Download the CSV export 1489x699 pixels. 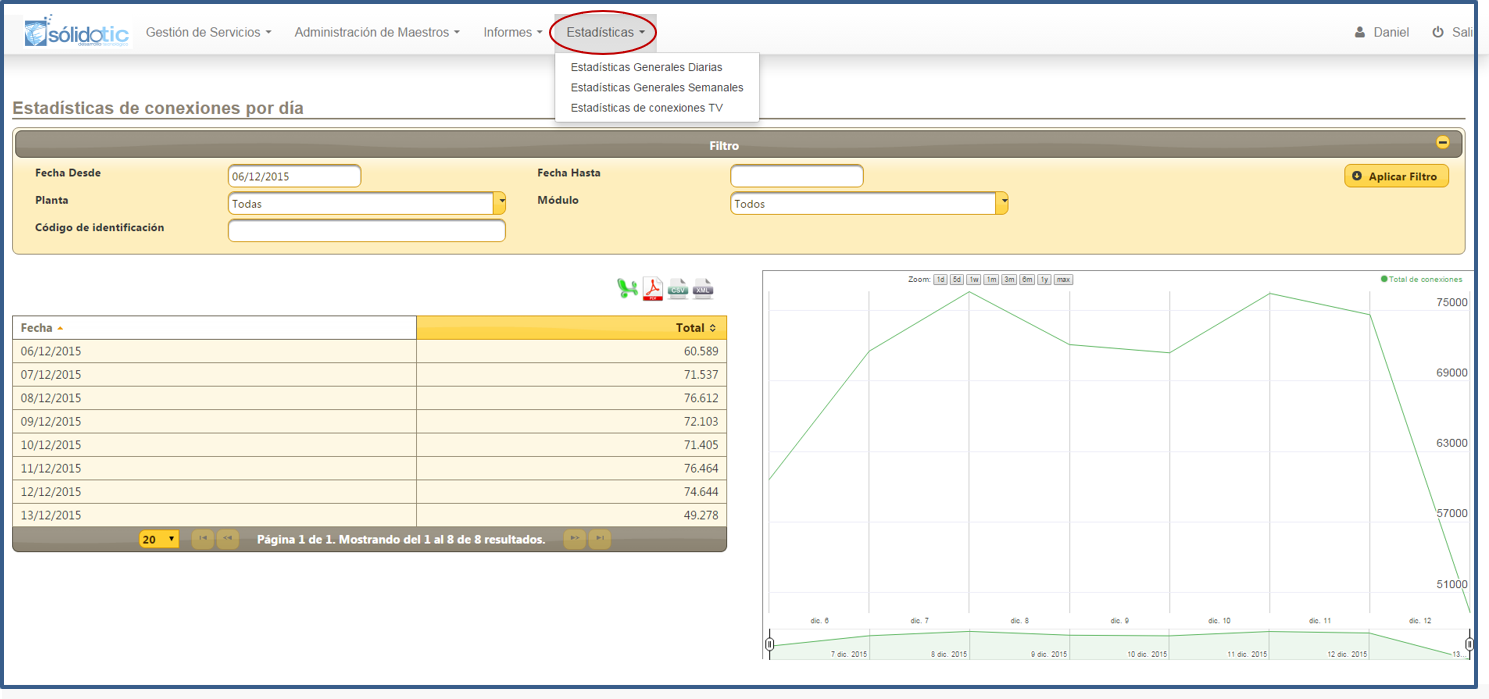pyautogui.click(x=678, y=289)
